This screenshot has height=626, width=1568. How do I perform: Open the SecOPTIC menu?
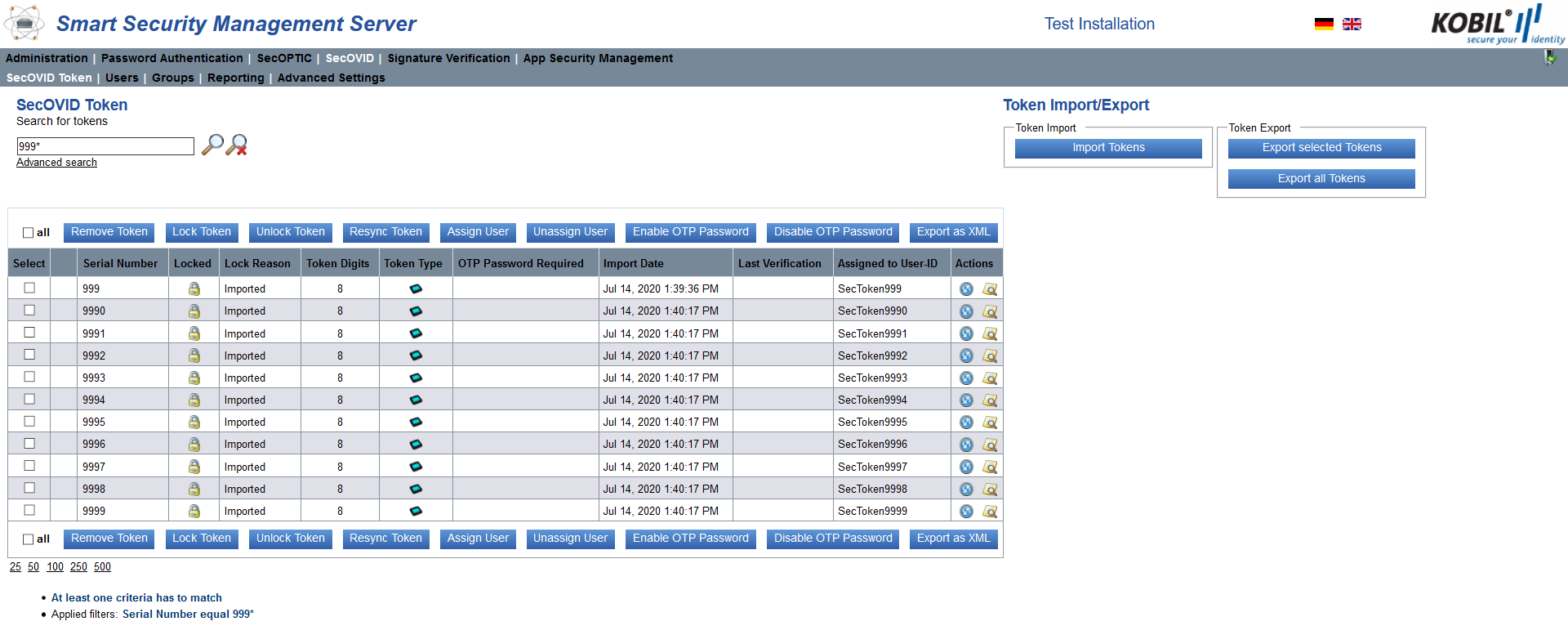pyautogui.click(x=284, y=58)
